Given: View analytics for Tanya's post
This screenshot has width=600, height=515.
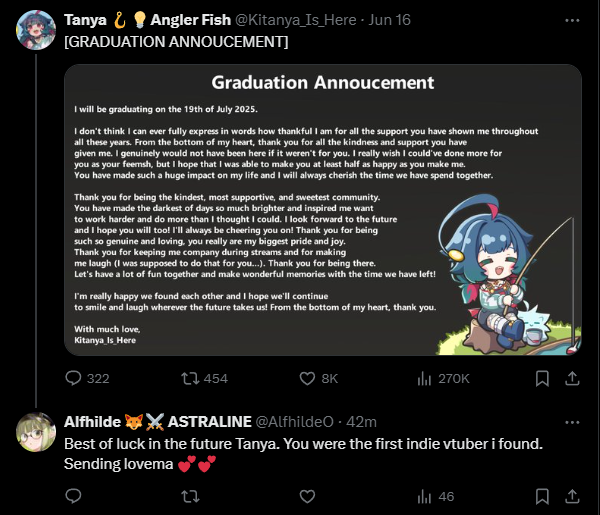Looking at the screenshot, I should [423, 378].
